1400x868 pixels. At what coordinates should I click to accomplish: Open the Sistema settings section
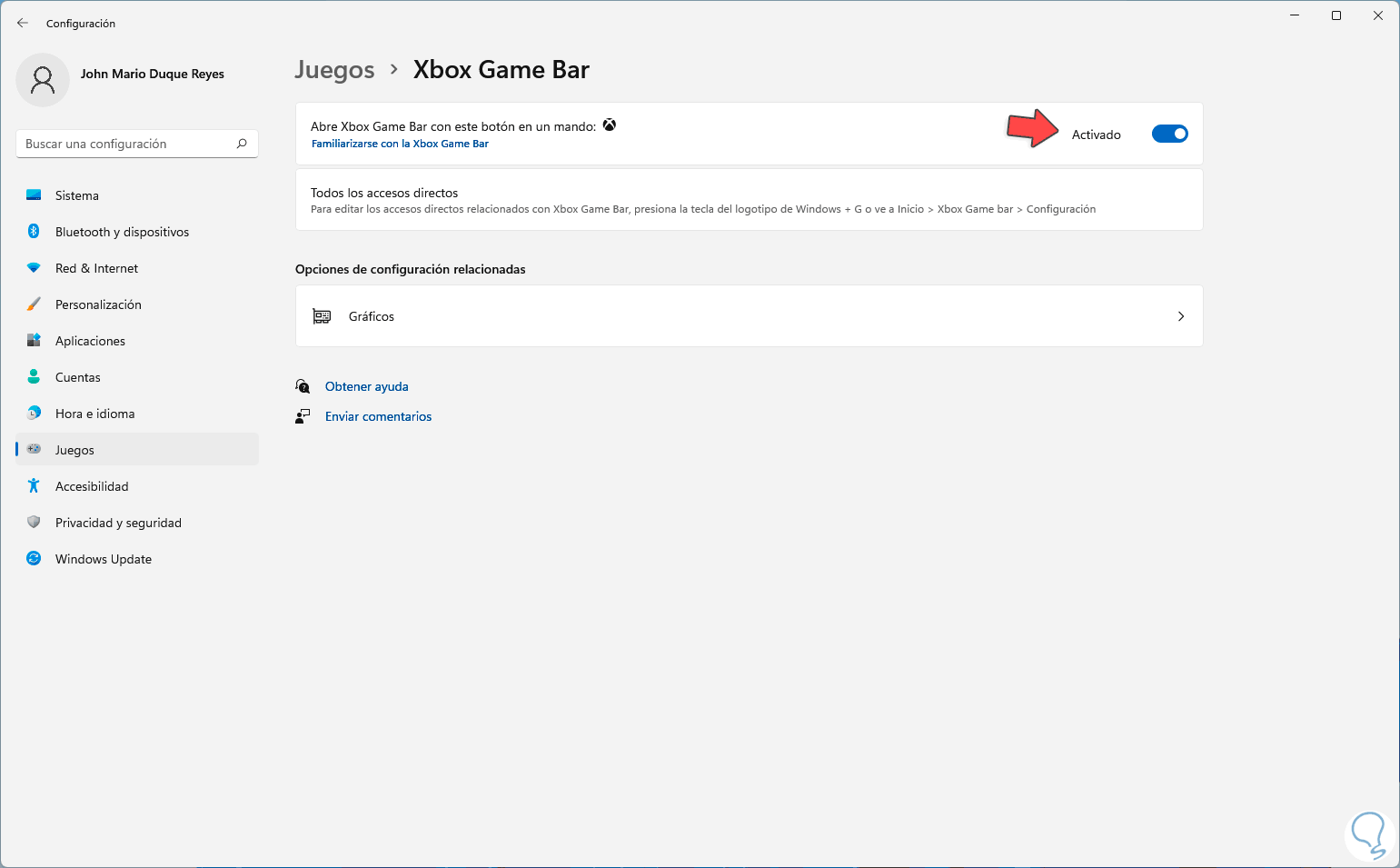tap(137, 195)
